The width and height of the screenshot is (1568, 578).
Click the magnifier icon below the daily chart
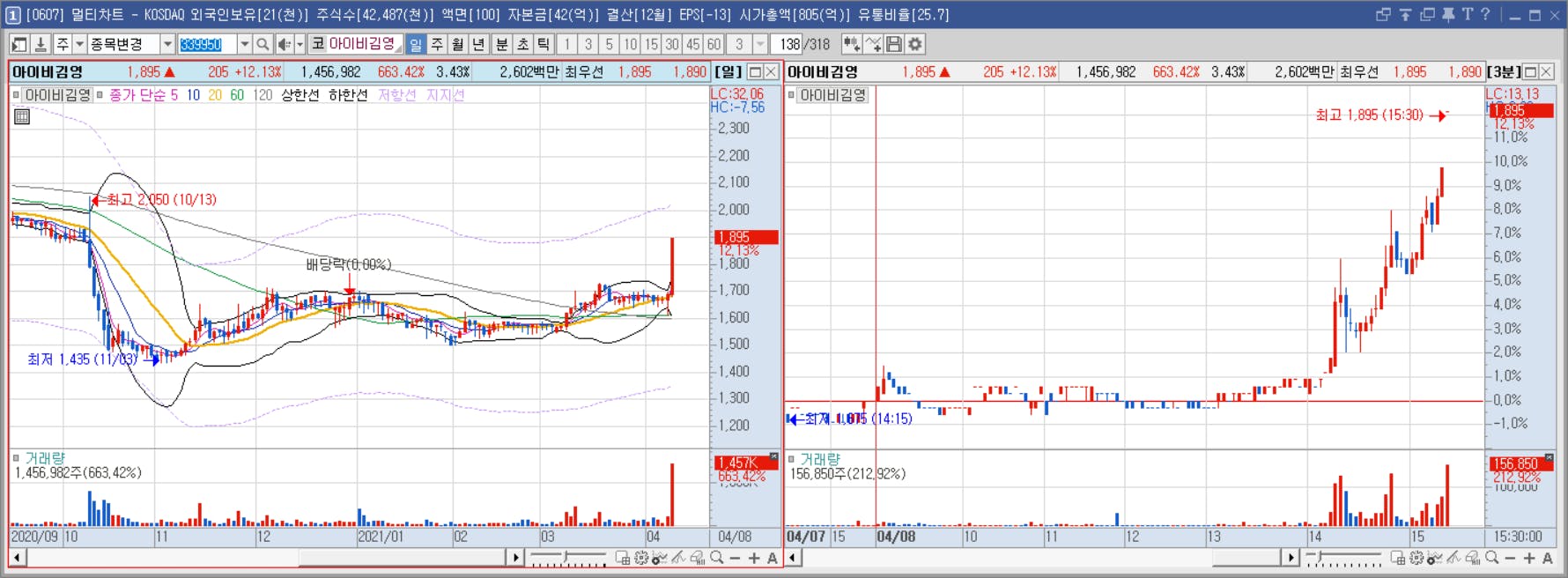point(717,558)
